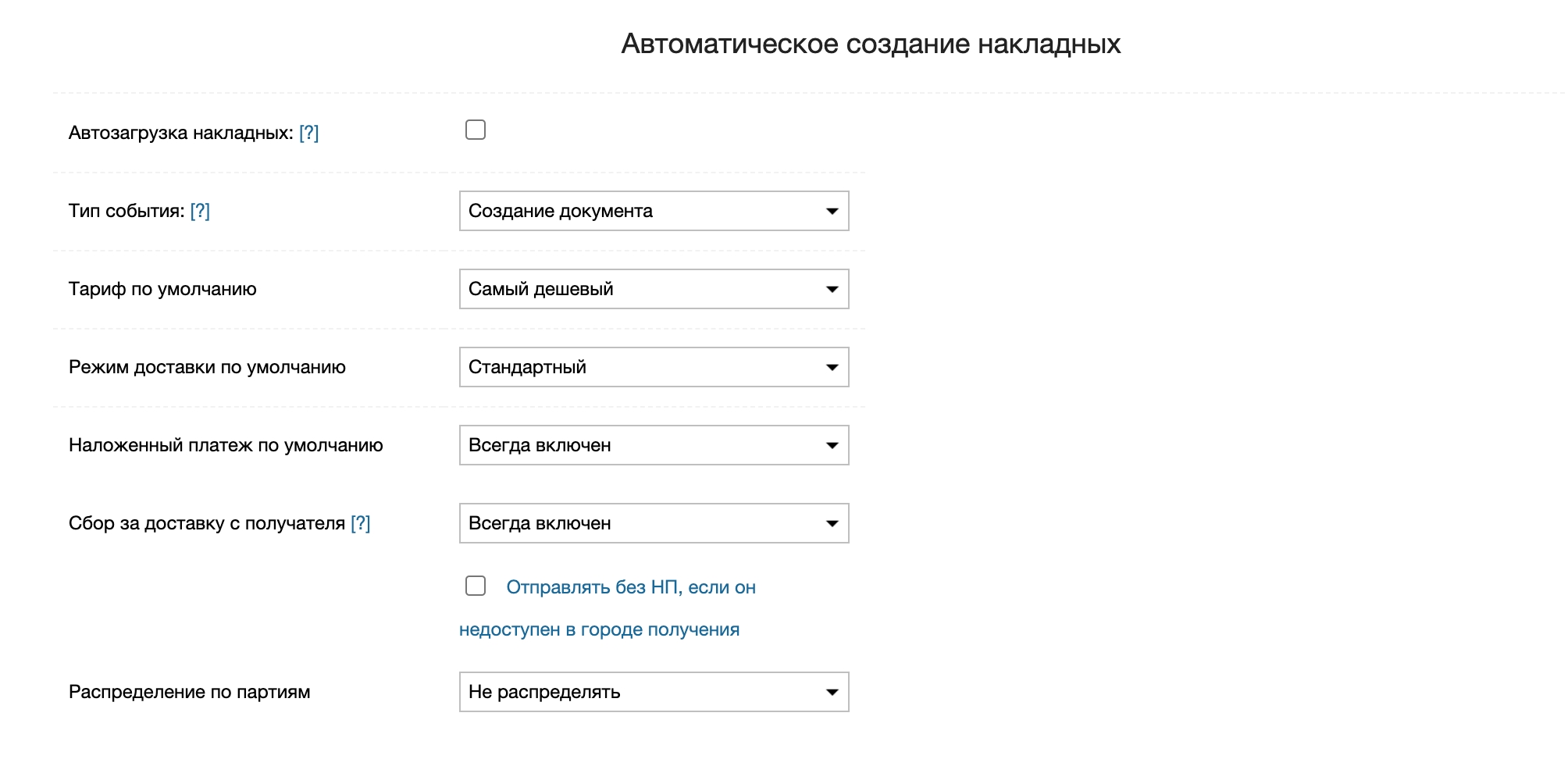Click the Сбор за доставку с получателя label
This screenshot has width=1568, height=784.
pyautogui.click(x=206, y=523)
